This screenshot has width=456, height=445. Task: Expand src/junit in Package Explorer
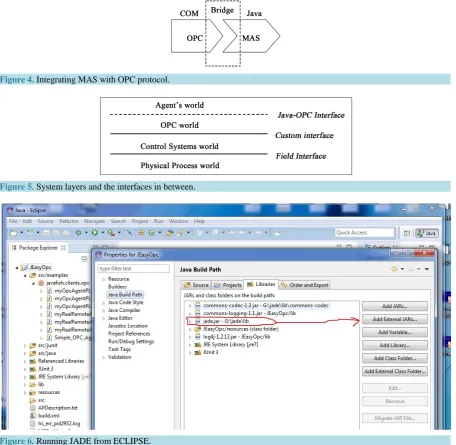pyautogui.click(x=25, y=346)
